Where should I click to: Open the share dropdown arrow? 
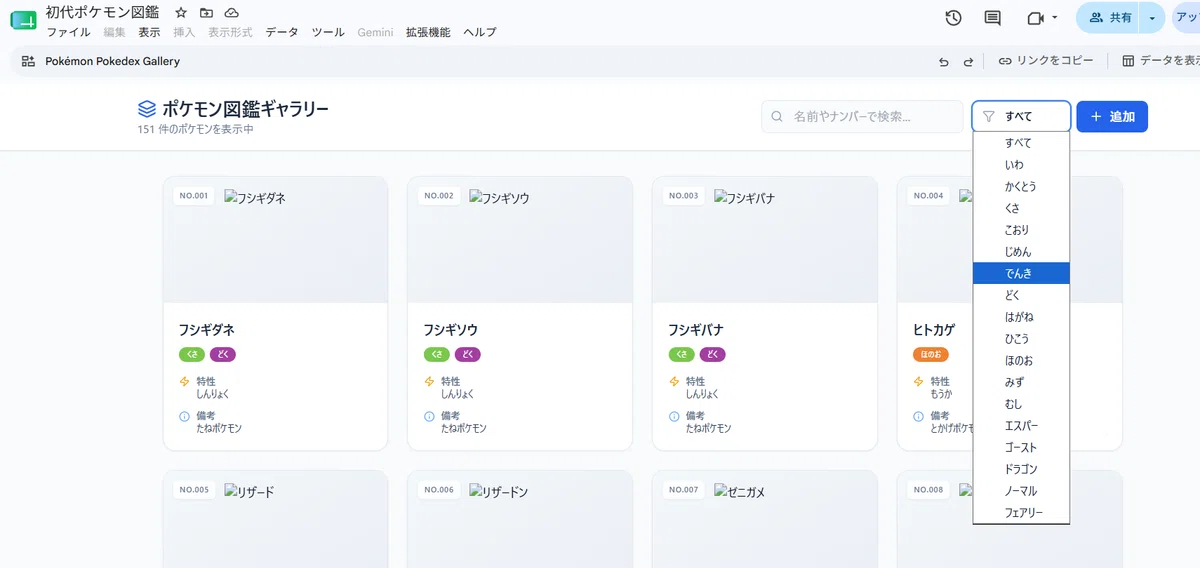[1152, 18]
